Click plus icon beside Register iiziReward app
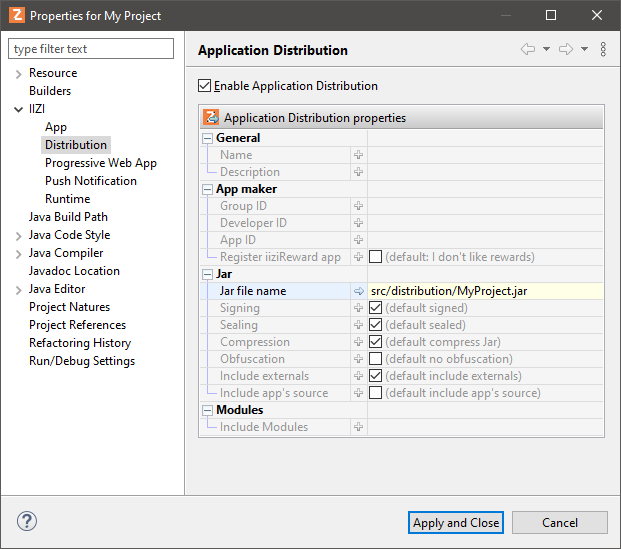This screenshot has width=621, height=549. point(358,257)
